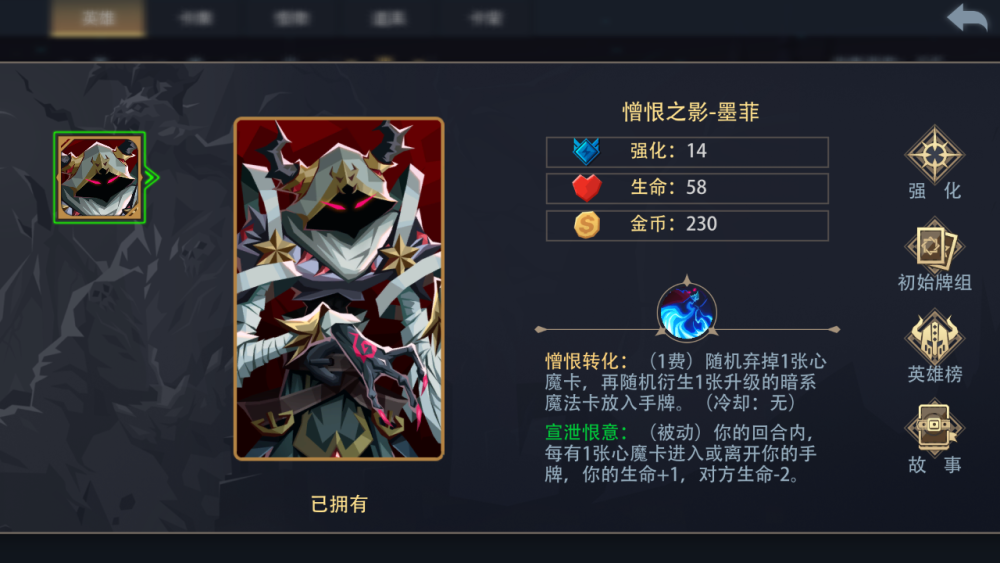The height and width of the screenshot is (563, 1000).
Task: Open the 初始牌组 starting deck icon
Action: pos(934,247)
